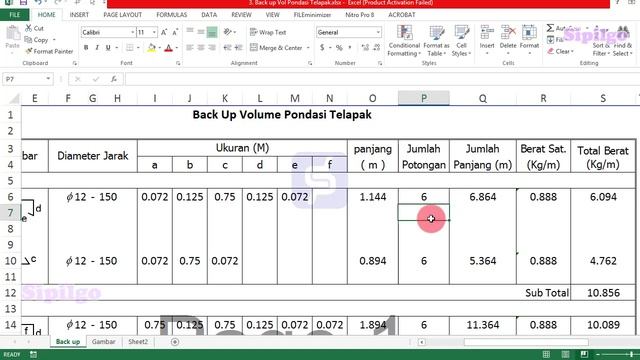640x360 pixels.
Task: Open the font size dropdown
Action: tap(154, 32)
